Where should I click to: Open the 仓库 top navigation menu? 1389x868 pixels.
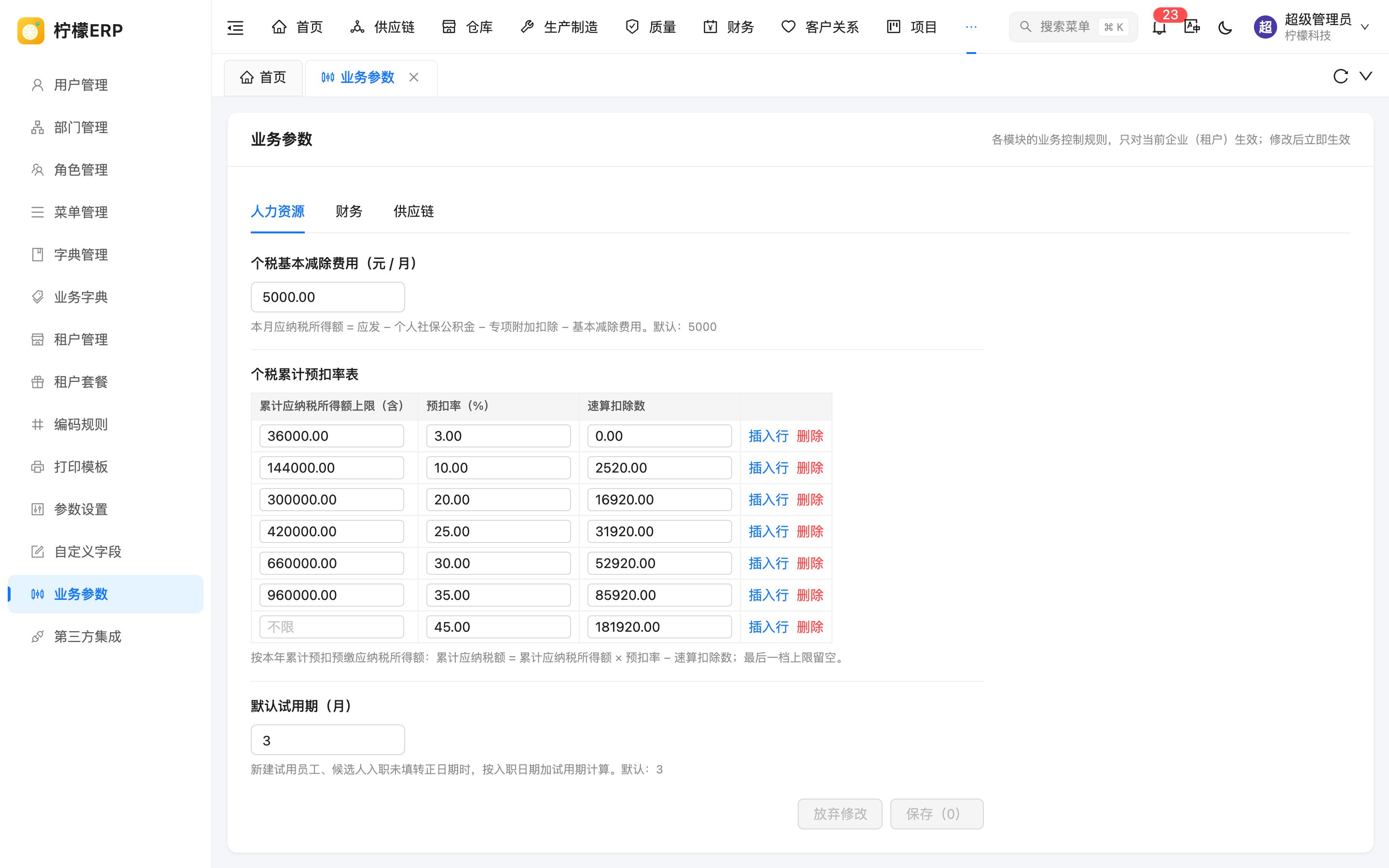pyautogui.click(x=467, y=27)
